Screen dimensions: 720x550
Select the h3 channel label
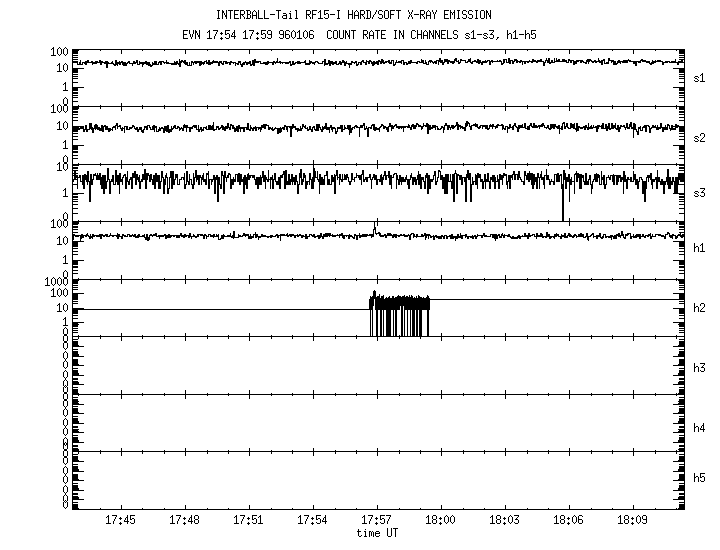[x=700, y=368]
